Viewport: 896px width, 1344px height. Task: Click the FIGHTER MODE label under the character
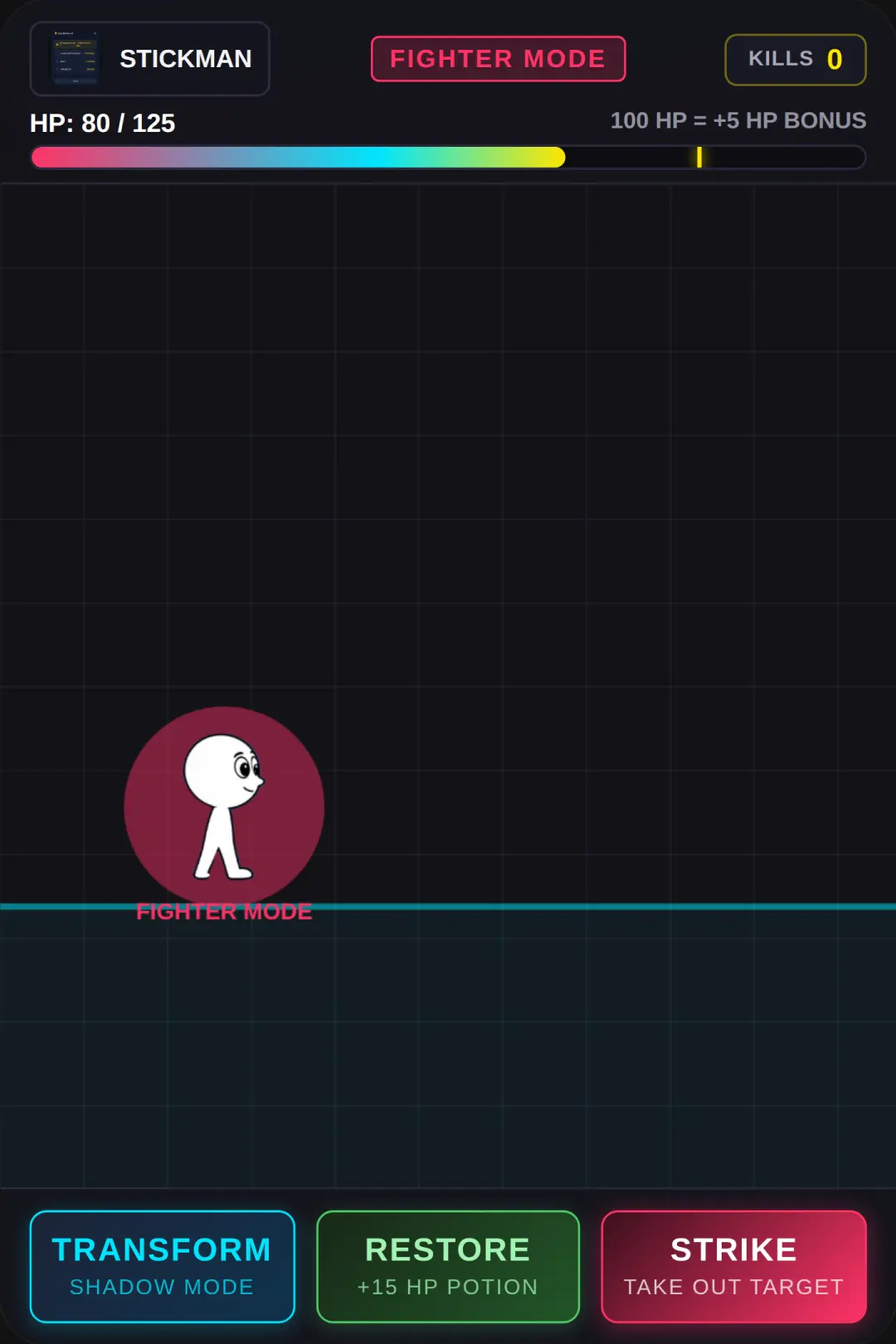pyautogui.click(x=224, y=912)
